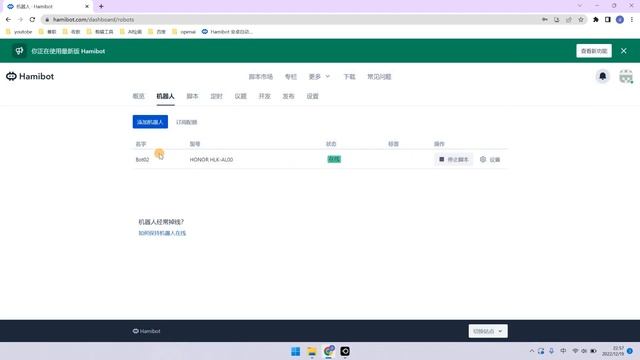Expand the system tray hidden icons chevron
This screenshot has height=360, width=640.
[531, 351]
